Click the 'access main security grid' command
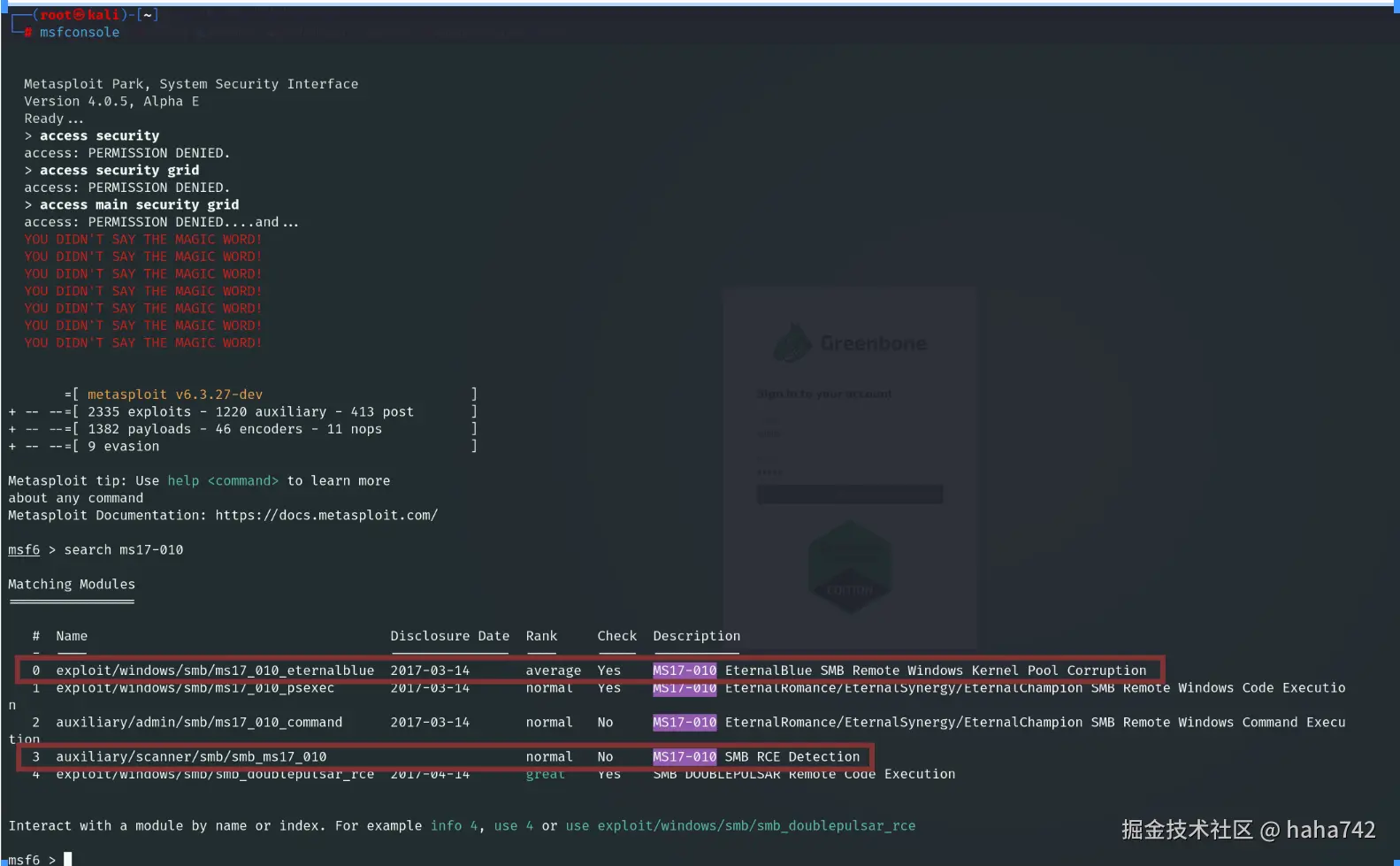 pyautogui.click(x=140, y=204)
